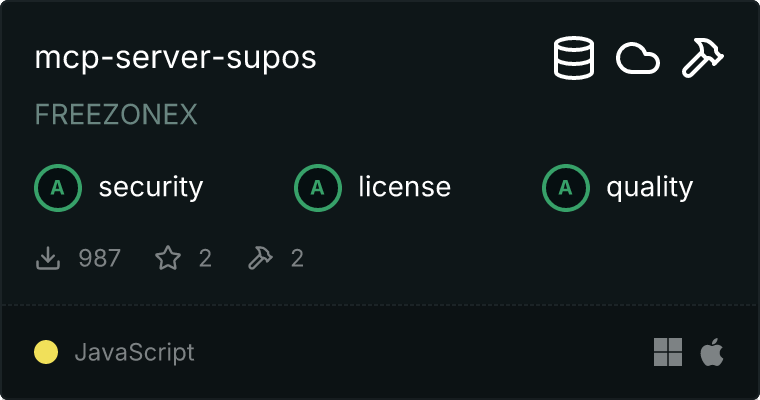The width and height of the screenshot is (760, 400).
Task: Click the large hammer tools icon
Action: tap(703, 58)
